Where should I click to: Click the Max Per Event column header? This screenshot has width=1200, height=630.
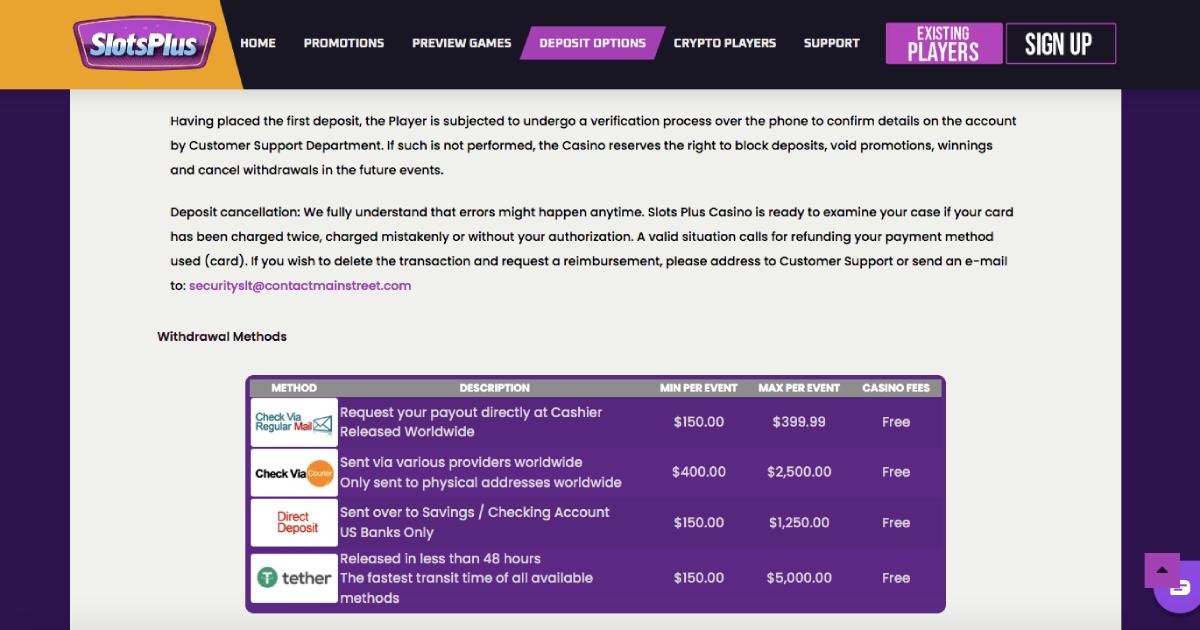pos(799,388)
